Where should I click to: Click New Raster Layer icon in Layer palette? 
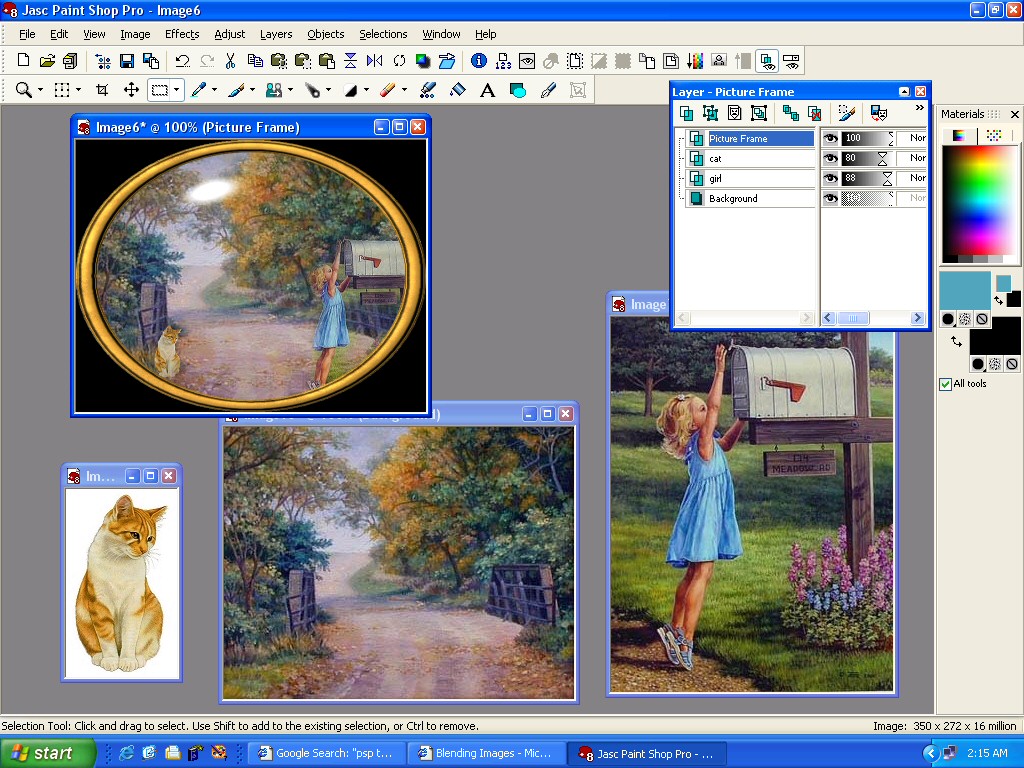(686, 113)
